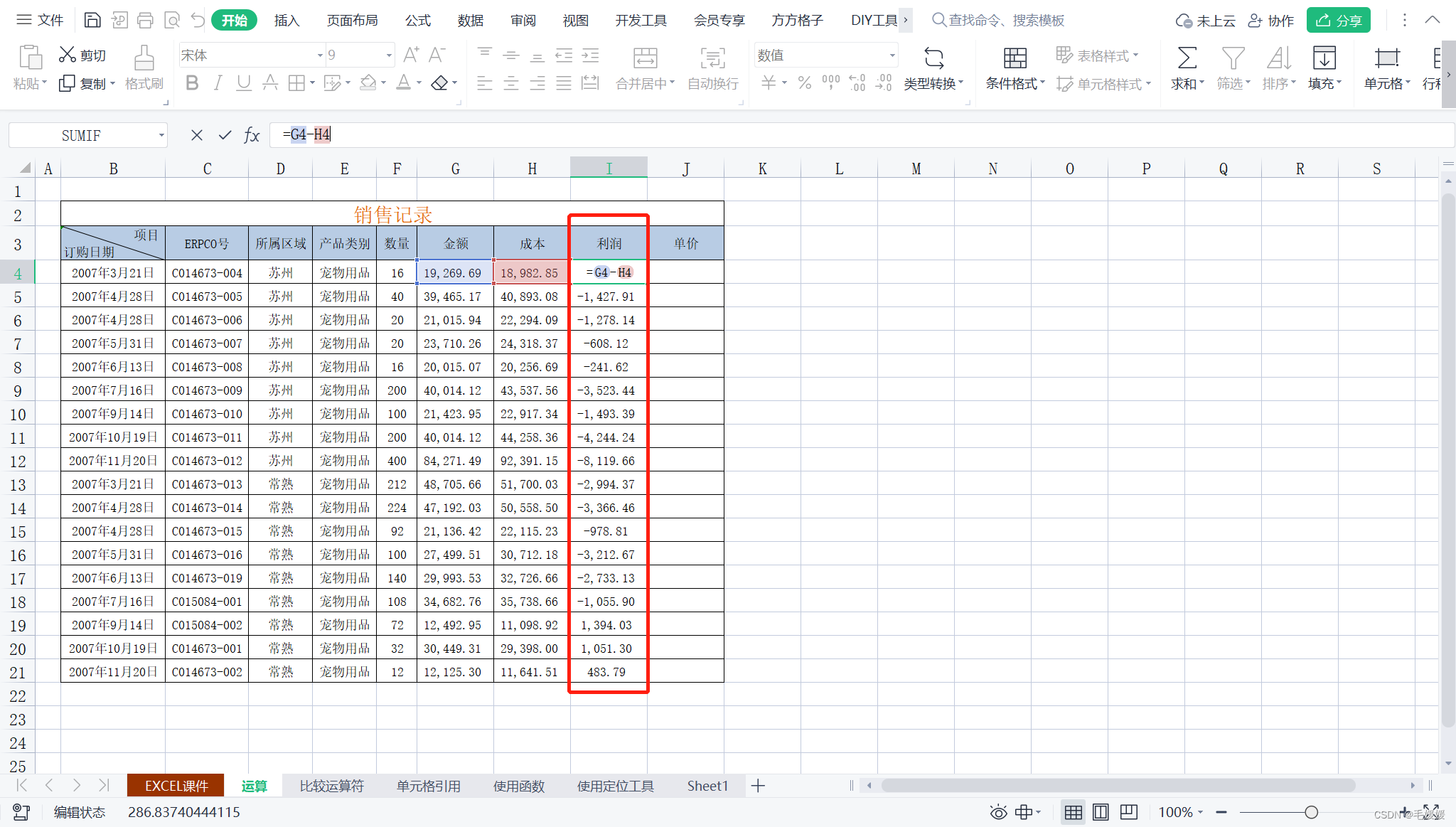
Task: Confirm formula with checkmark icon
Action: [225, 135]
